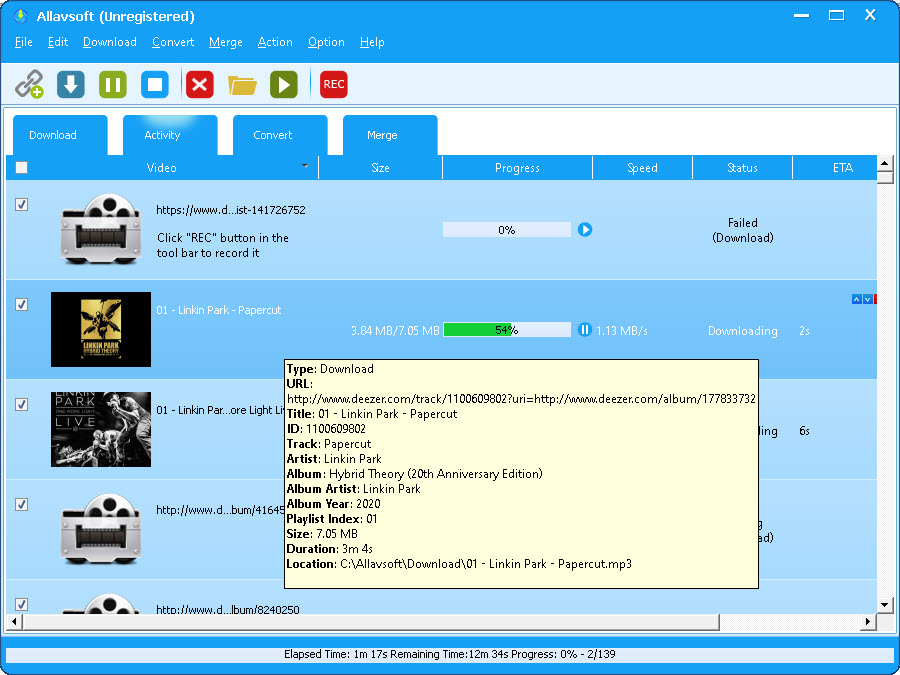Click the horizontal scrollbar left arrow
The width and height of the screenshot is (900, 675).
coord(13,622)
